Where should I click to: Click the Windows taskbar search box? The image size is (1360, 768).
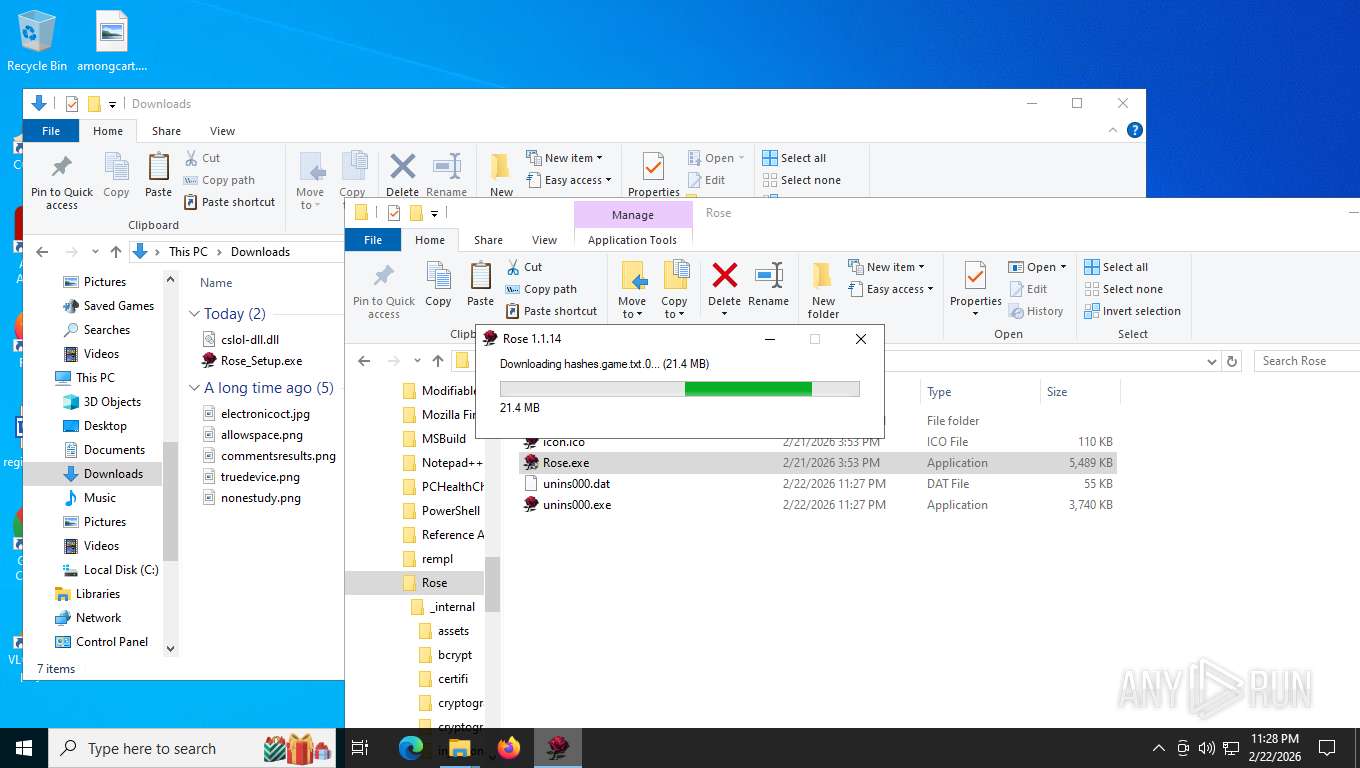[x=192, y=748]
